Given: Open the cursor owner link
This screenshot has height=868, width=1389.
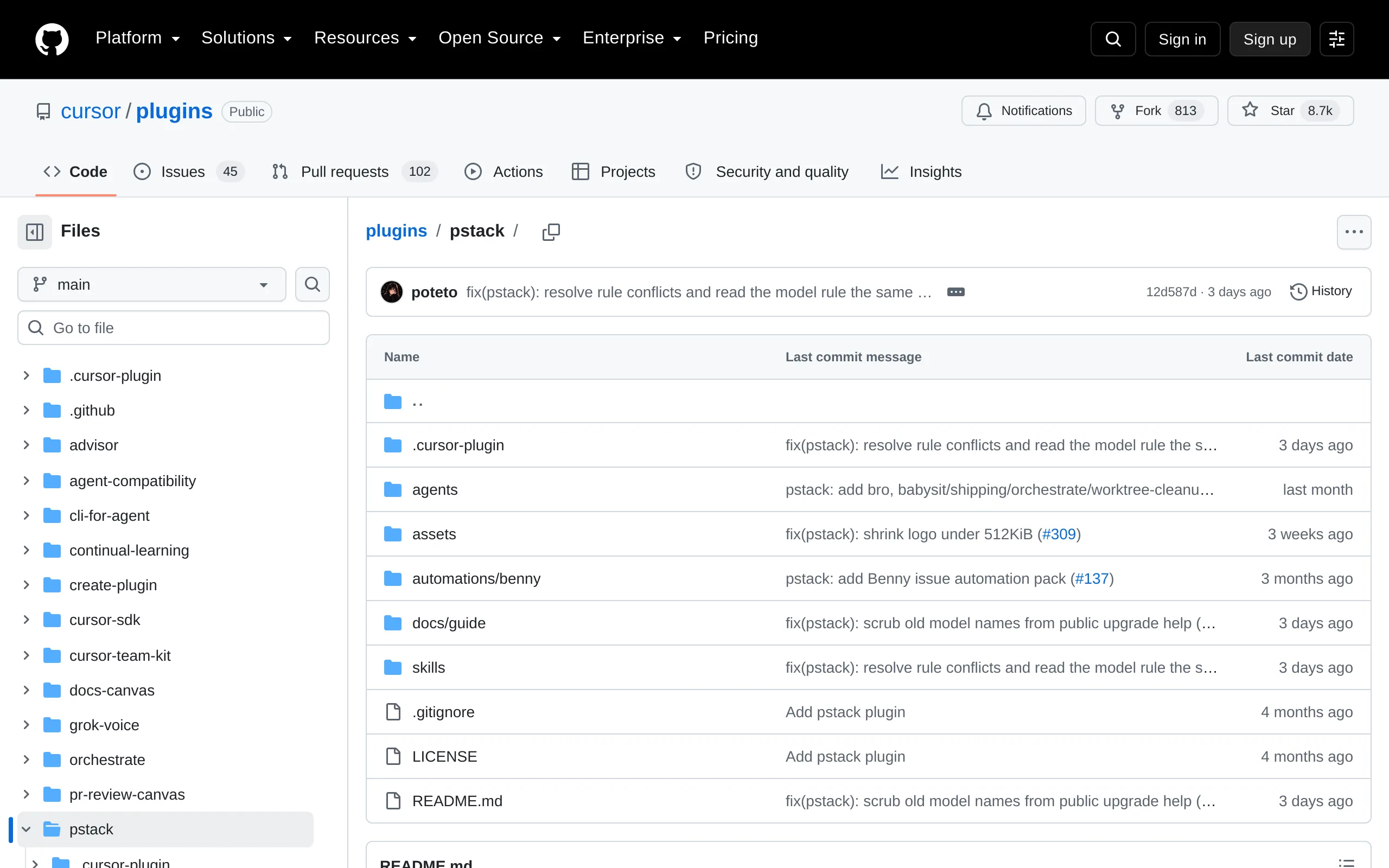Looking at the screenshot, I should [91, 111].
